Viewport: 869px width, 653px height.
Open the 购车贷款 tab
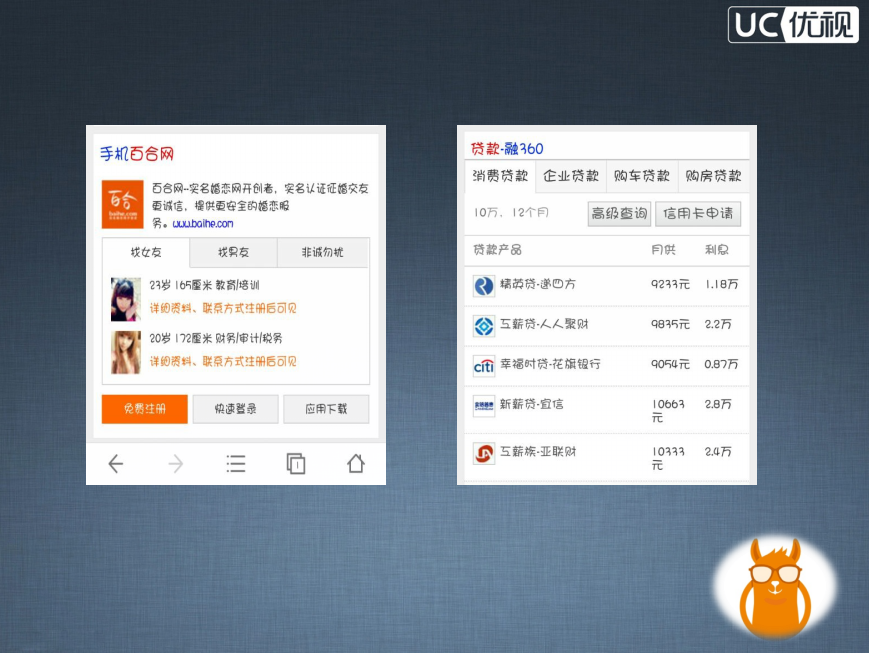[642, 176]
